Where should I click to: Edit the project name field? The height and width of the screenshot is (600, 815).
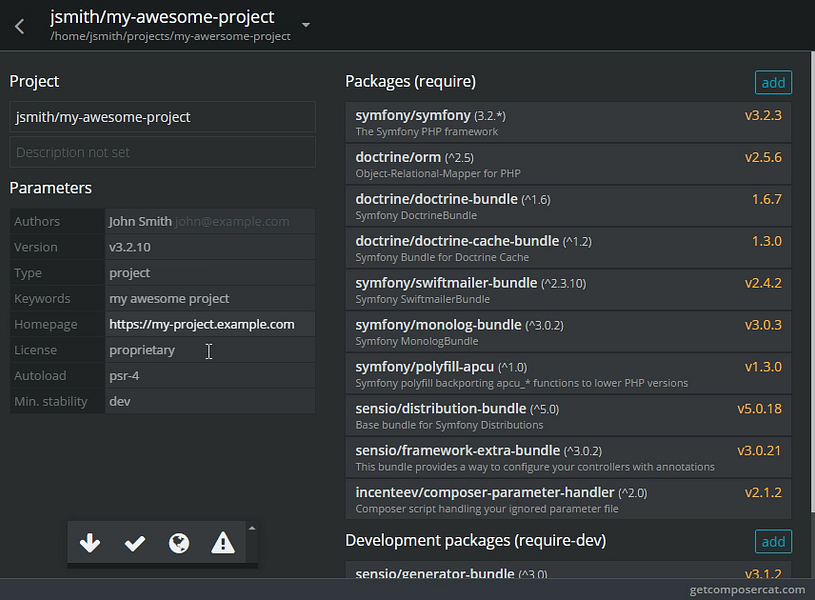click(x=163, y=117)
